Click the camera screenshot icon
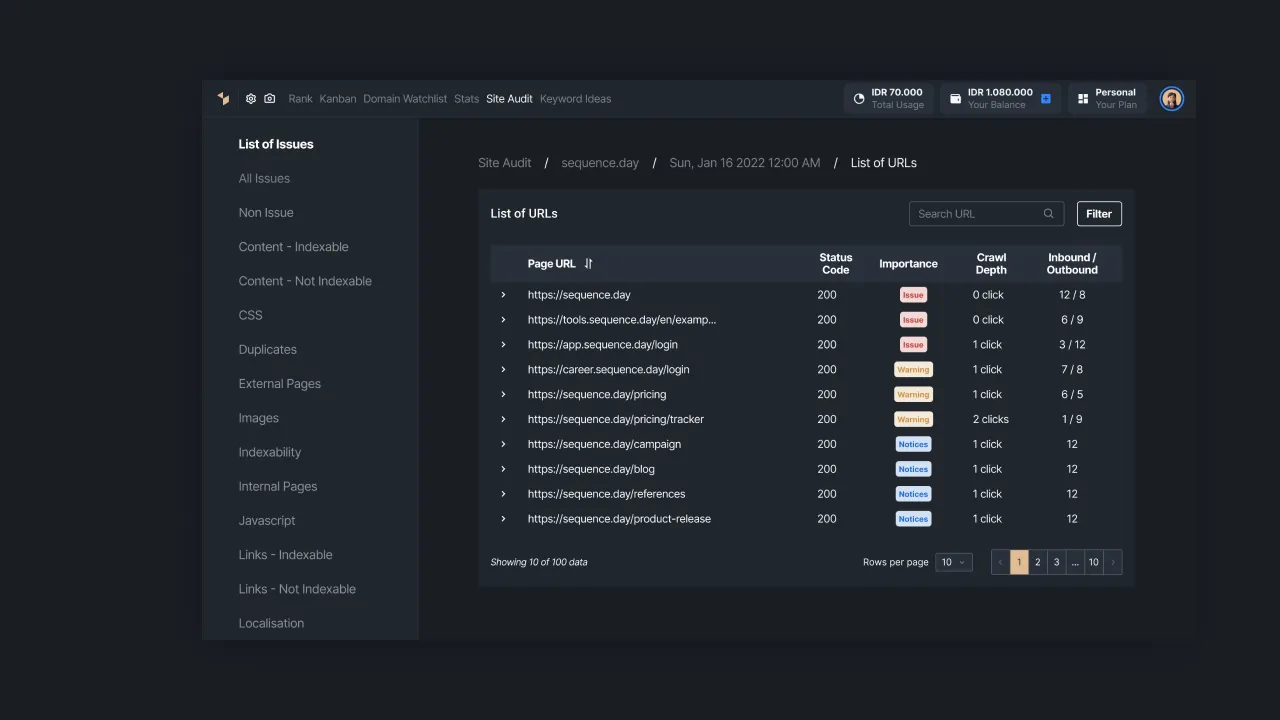Viewport: 1280px width, 720px height. click(x=269, y=99)
